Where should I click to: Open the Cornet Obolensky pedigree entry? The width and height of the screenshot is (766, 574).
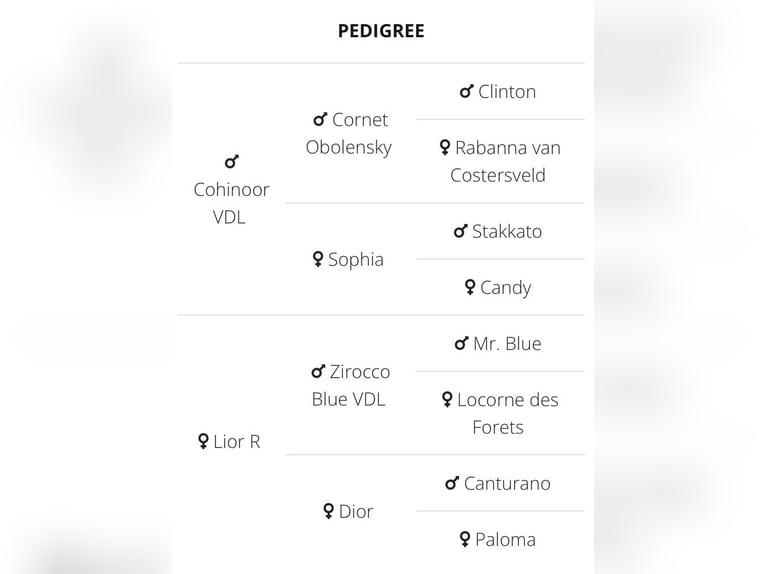(x=349, y=133)
